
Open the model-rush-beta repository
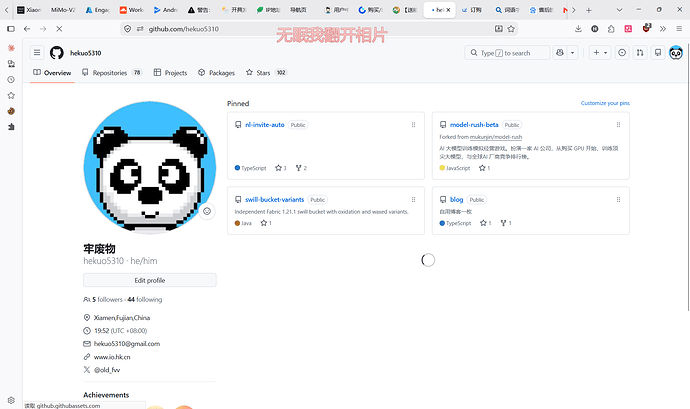(x=474, y=125)
